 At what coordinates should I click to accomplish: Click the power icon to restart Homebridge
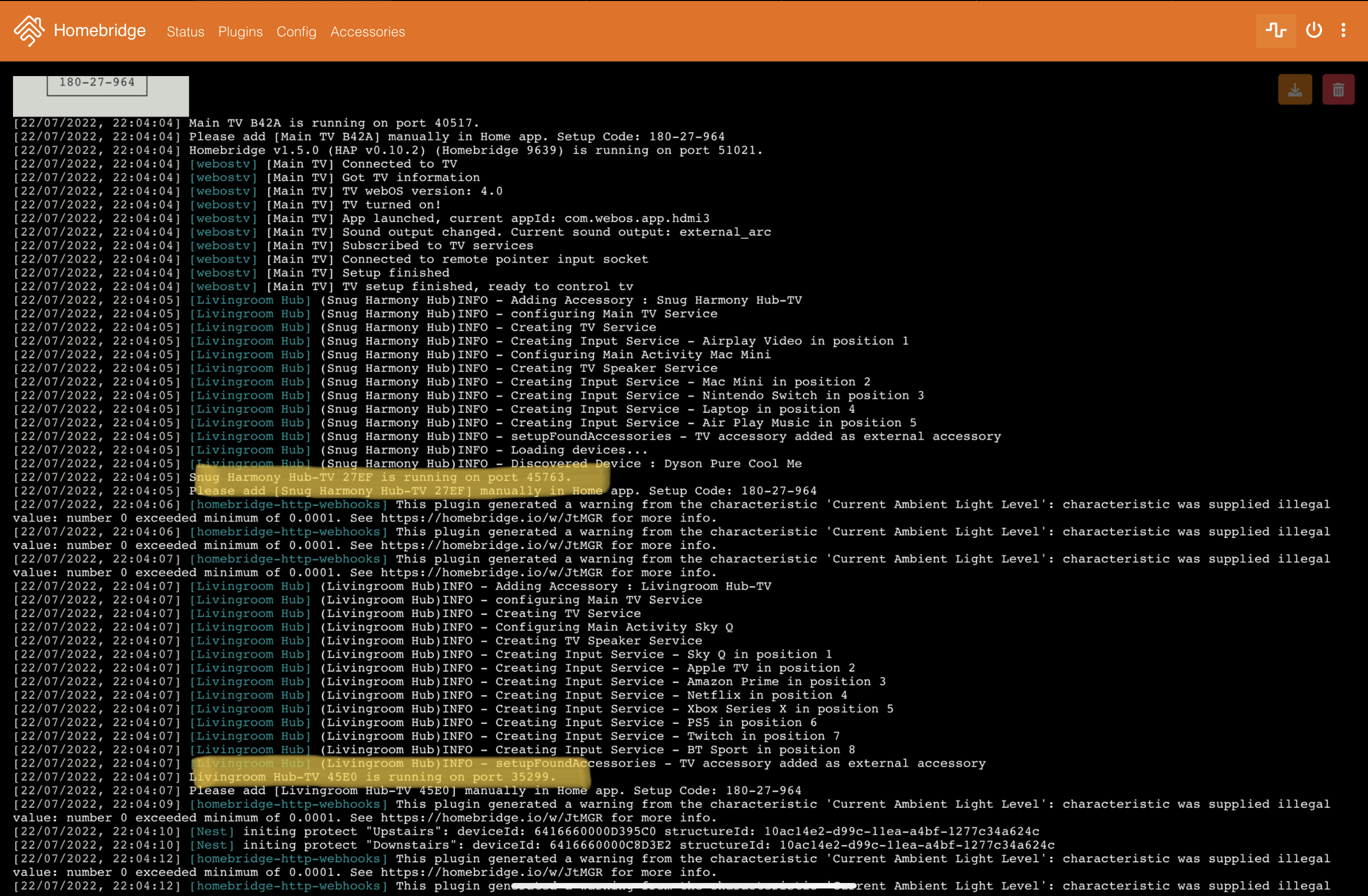1314,31
